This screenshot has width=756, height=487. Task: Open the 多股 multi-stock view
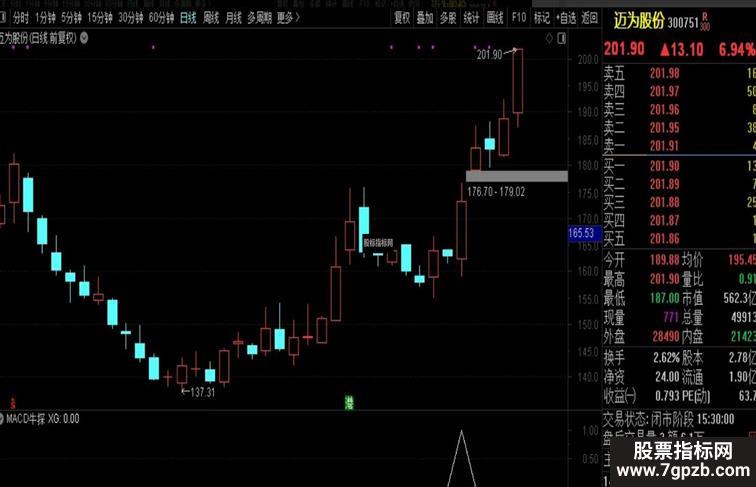(x=448, y=18)
